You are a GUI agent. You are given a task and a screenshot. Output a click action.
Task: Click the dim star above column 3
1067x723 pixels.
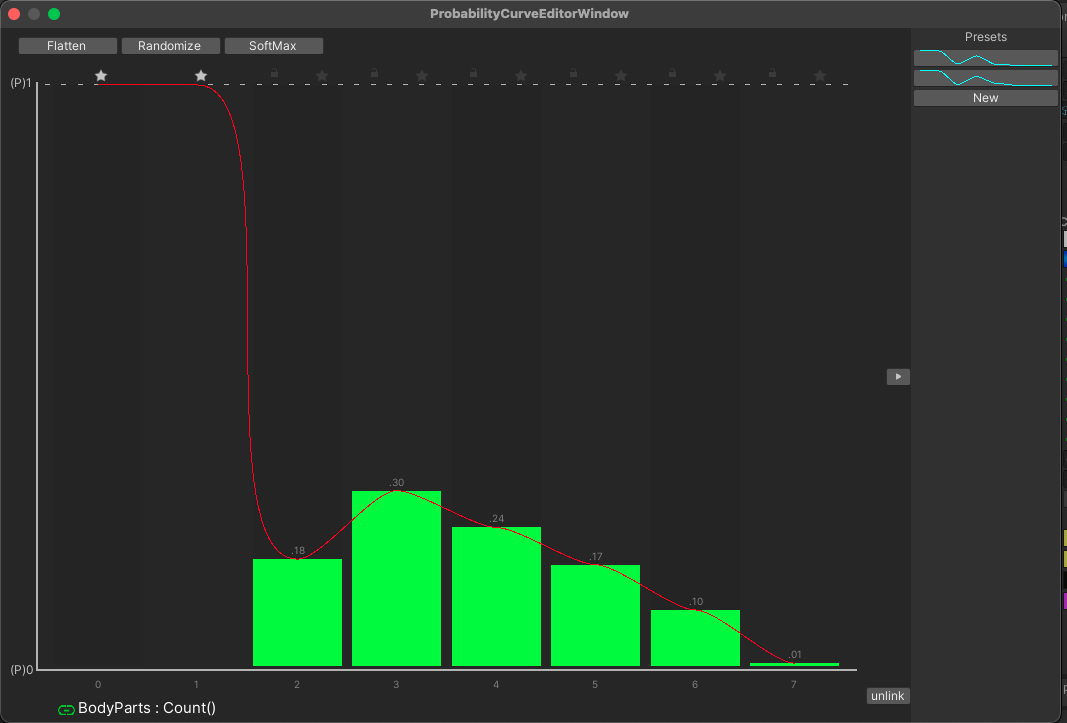coord(422,76)
